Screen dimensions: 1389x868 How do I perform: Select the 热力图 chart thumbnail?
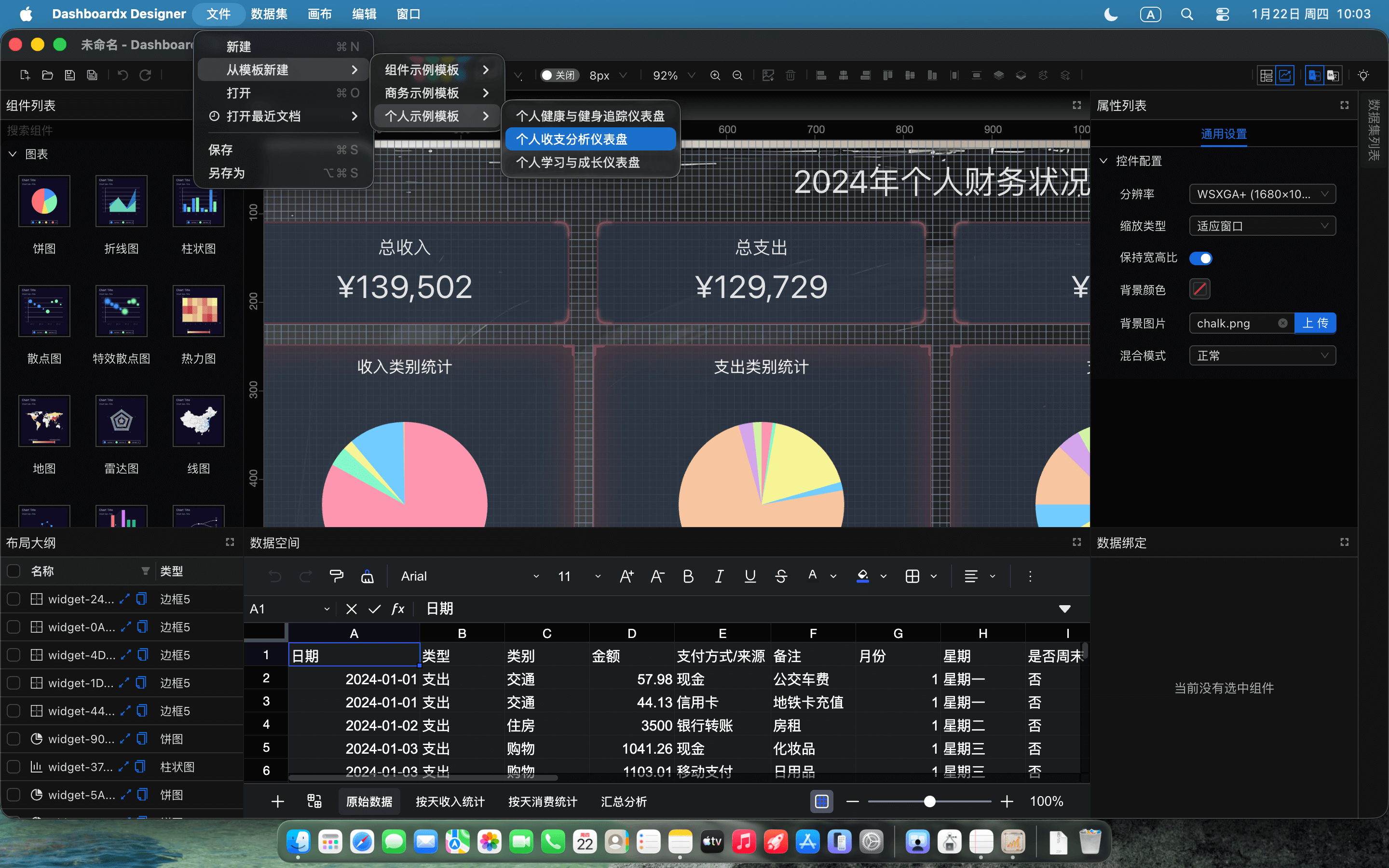coord(199,311)
